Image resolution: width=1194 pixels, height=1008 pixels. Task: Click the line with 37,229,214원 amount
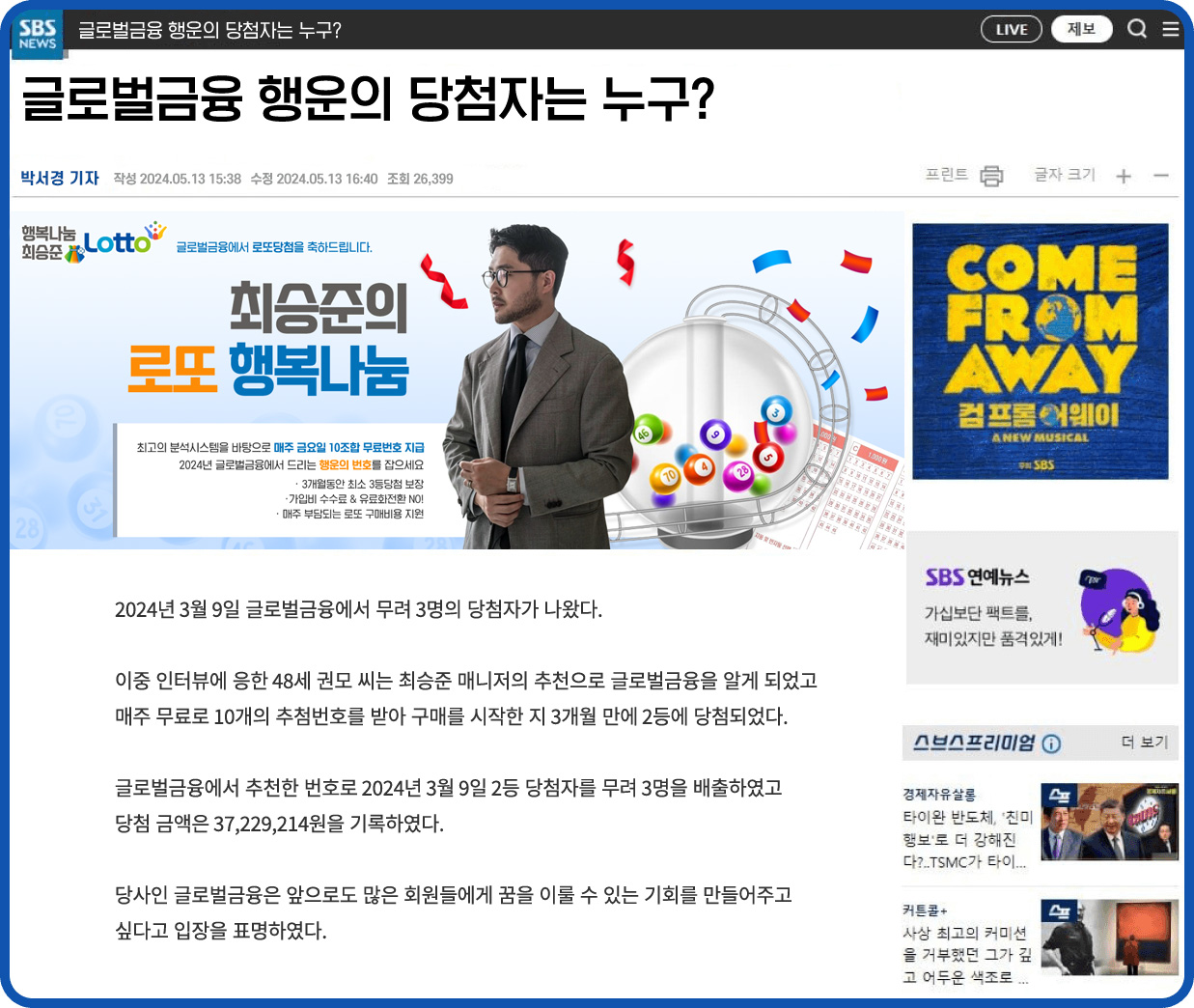pos(279,824)
